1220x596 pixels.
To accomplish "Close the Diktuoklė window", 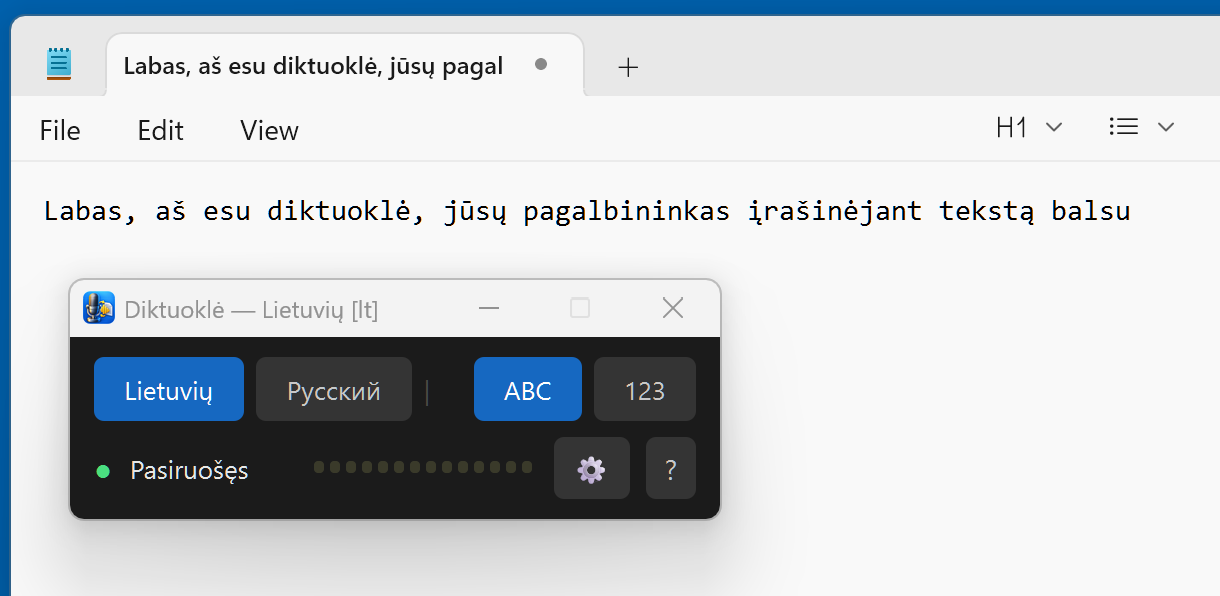I will click(x=673, y=308).
